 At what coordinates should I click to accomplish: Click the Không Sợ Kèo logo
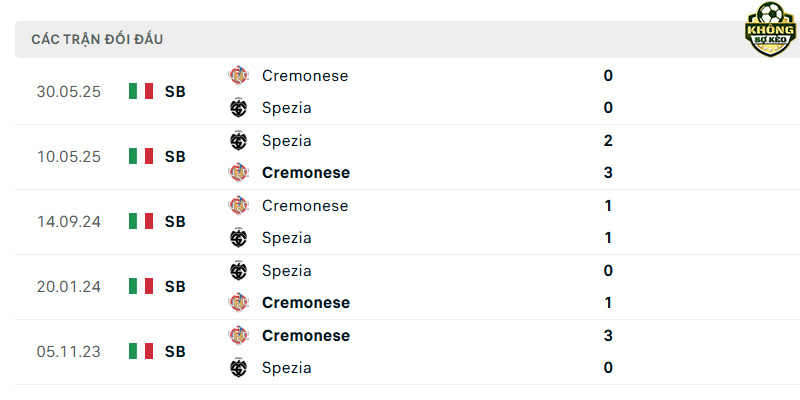pyautogui.click(x=770, y=29)
